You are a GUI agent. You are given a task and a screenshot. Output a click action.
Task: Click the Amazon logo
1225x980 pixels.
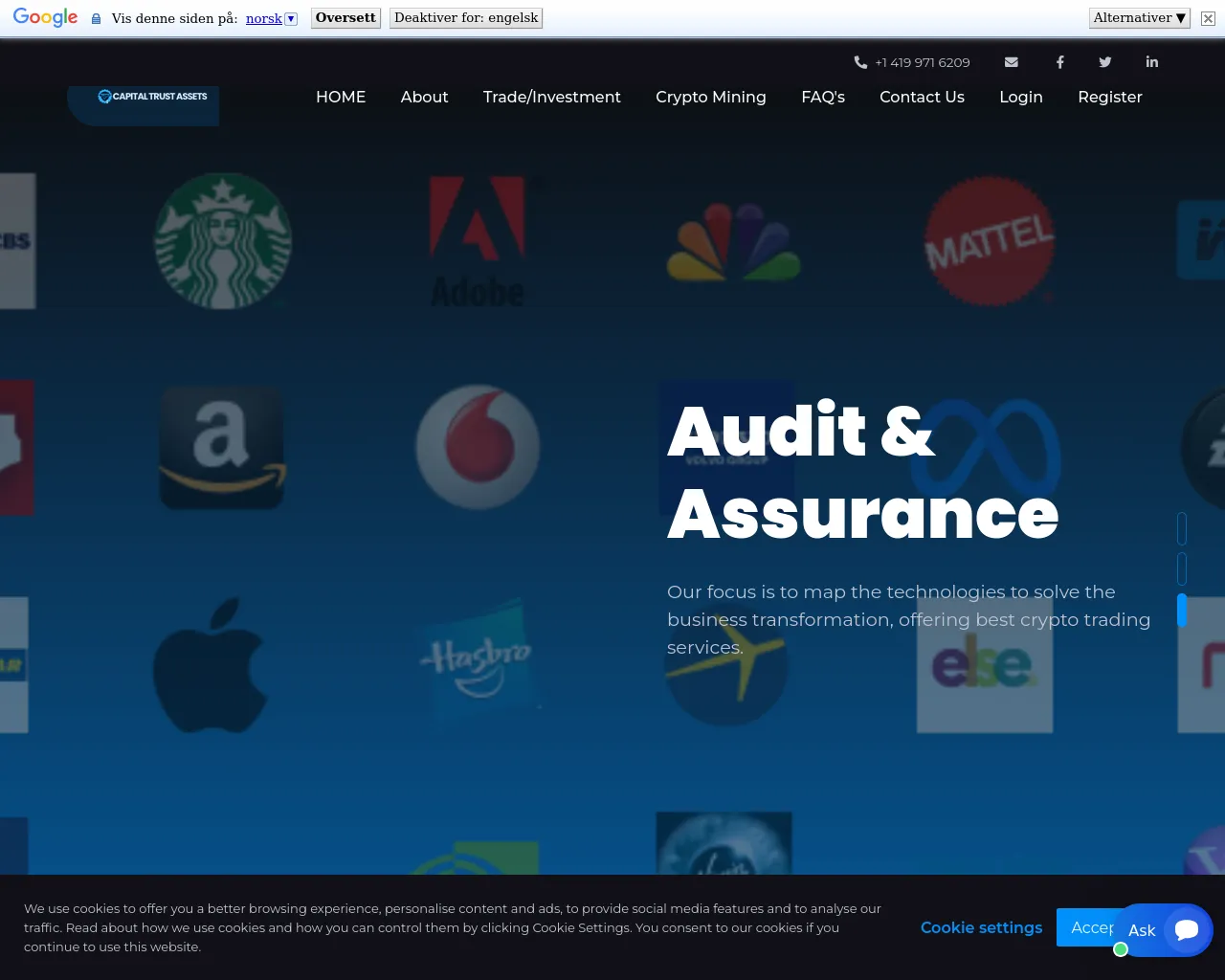[222, 448]
